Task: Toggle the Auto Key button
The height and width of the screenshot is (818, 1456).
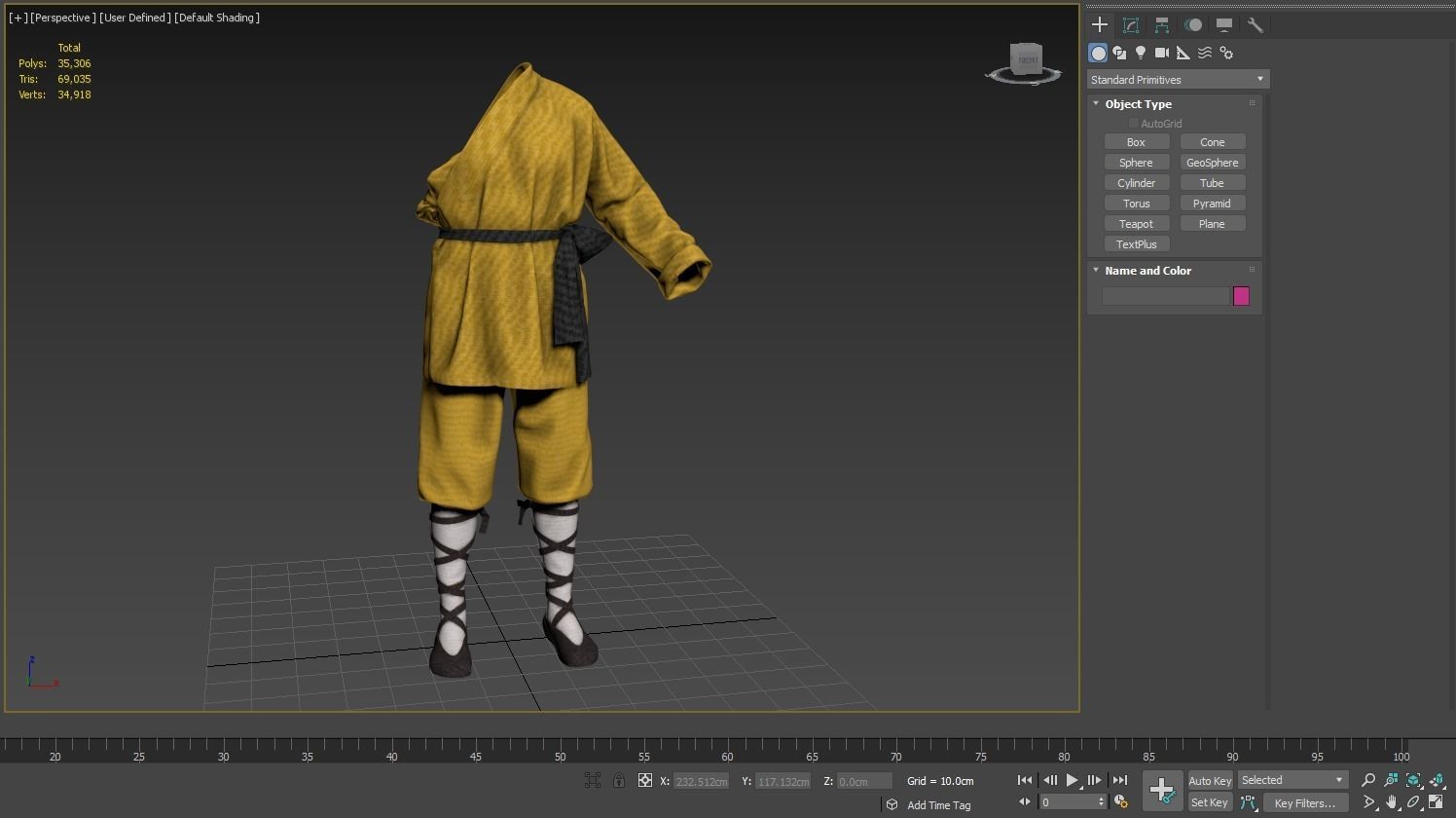Action: (x=1210, y=780)
